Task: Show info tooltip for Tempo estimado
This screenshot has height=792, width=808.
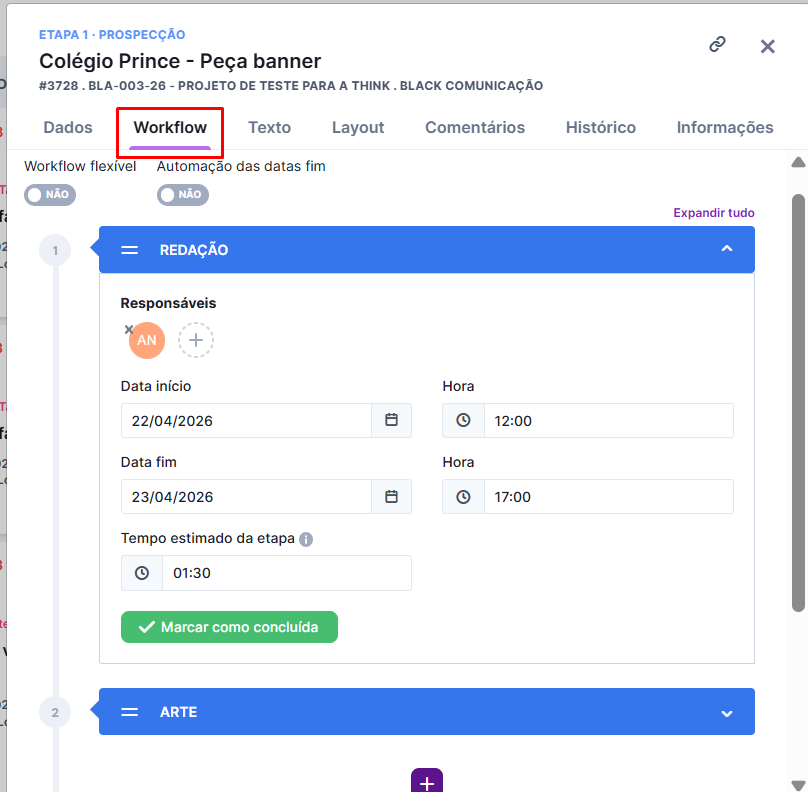Action: (x=306, y=539)
